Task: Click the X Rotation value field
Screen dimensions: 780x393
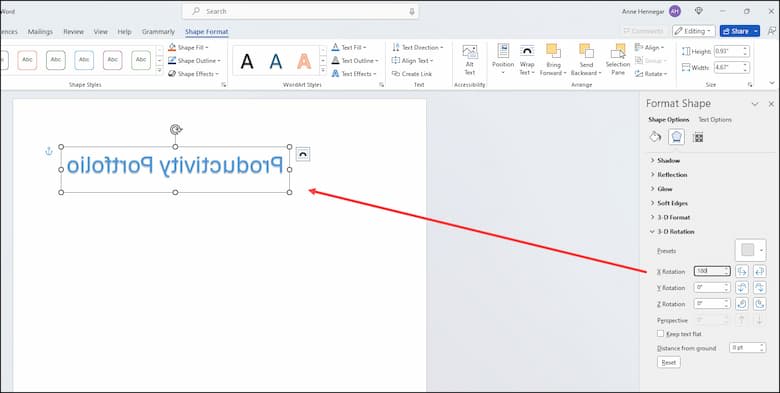Action: [x=712, y=271]
